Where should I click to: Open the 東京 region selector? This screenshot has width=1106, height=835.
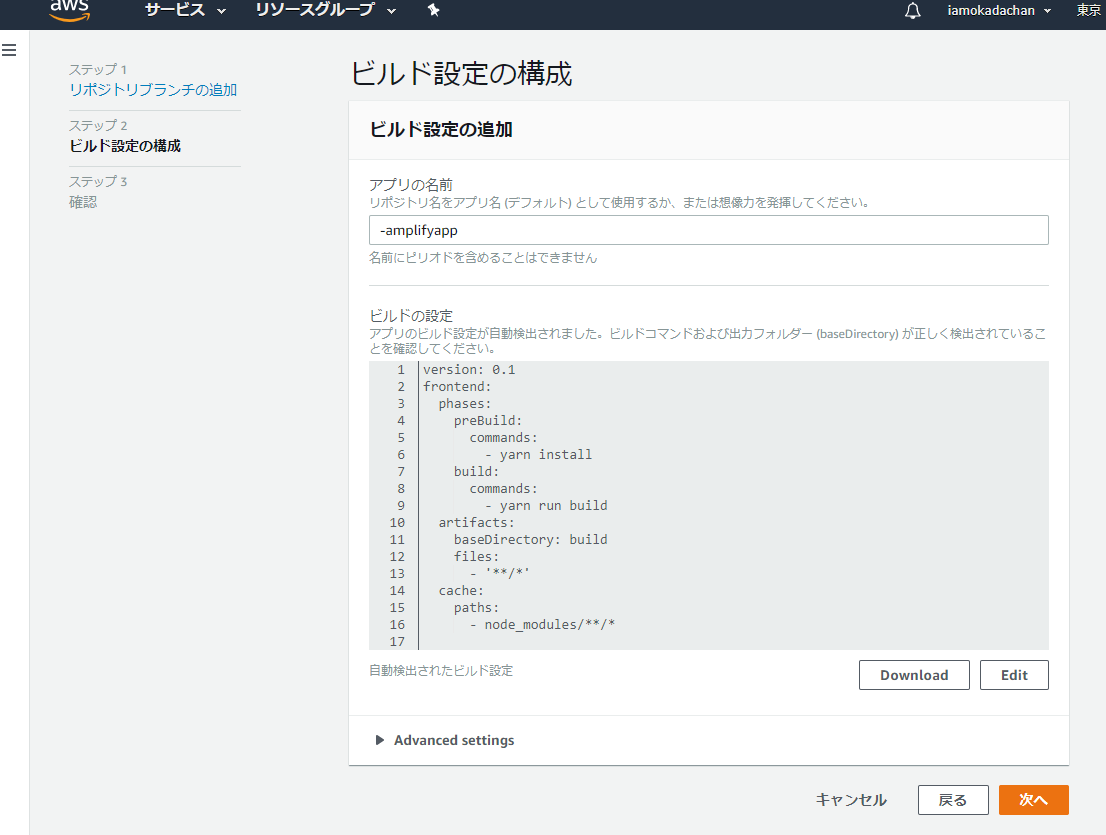click(x=1089, y=11)
